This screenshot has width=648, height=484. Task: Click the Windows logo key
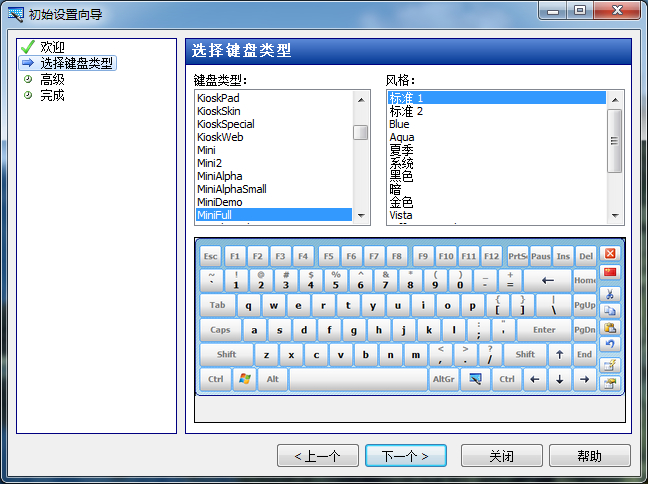tap(245, 379)
